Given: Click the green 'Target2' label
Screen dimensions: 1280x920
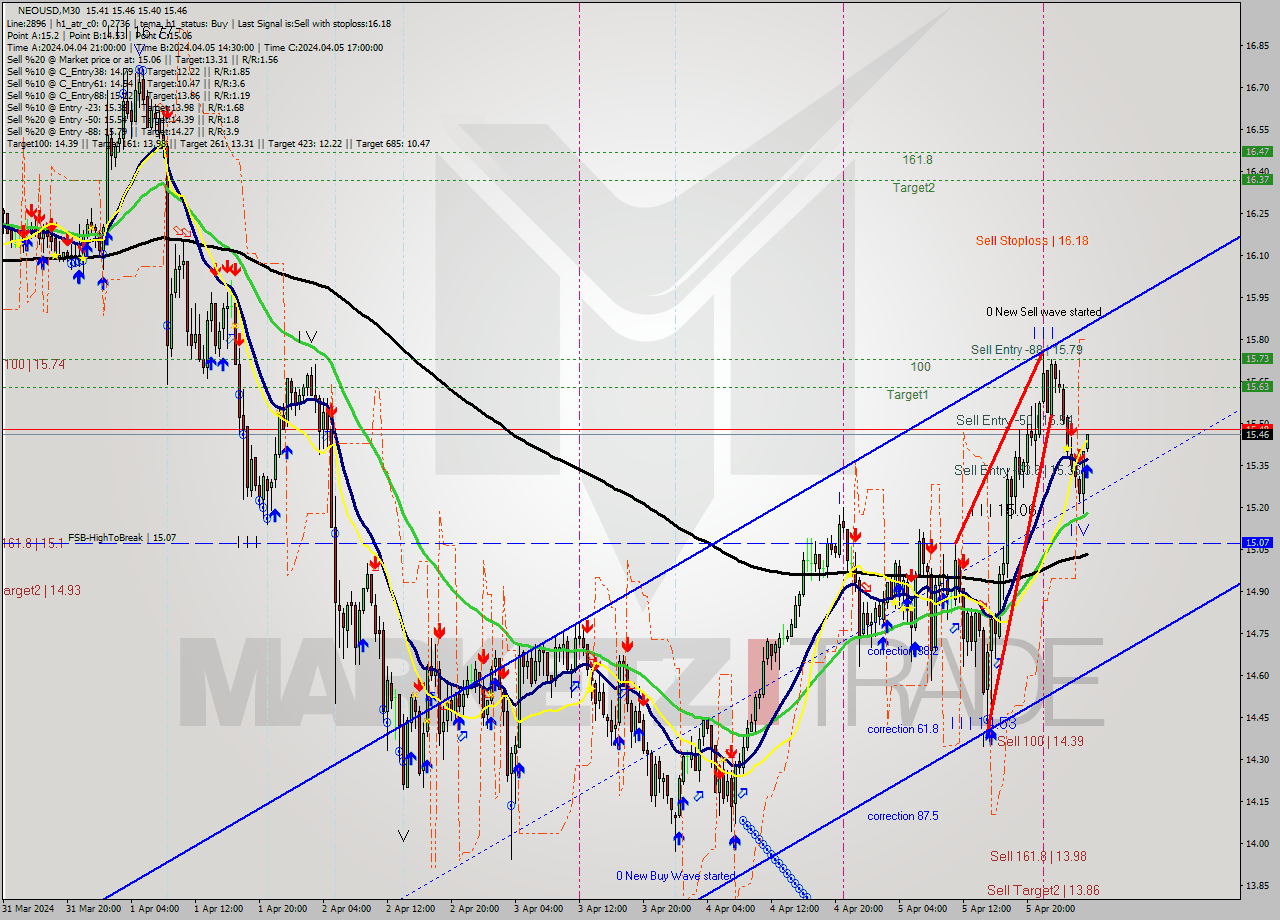Looking at the screenshot, I should click(914, 188).
